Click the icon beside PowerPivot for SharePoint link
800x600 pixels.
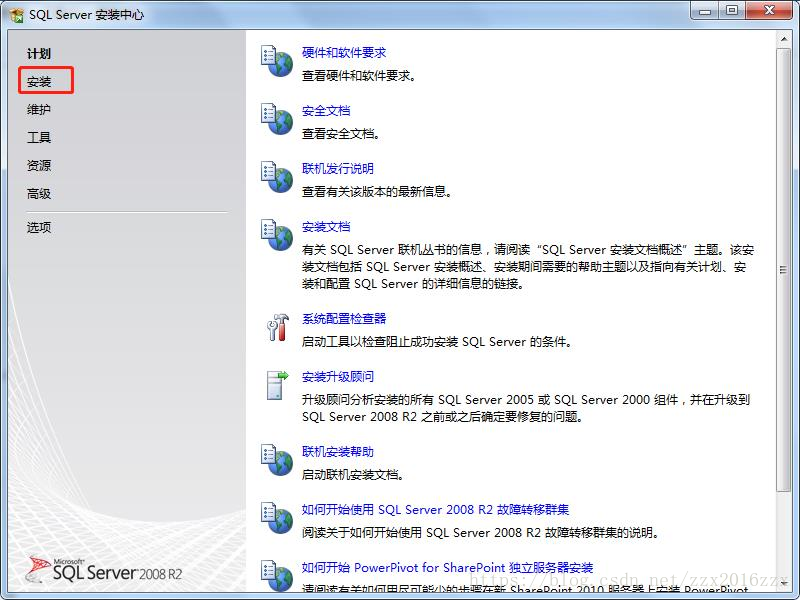click(x=277, y=576)
